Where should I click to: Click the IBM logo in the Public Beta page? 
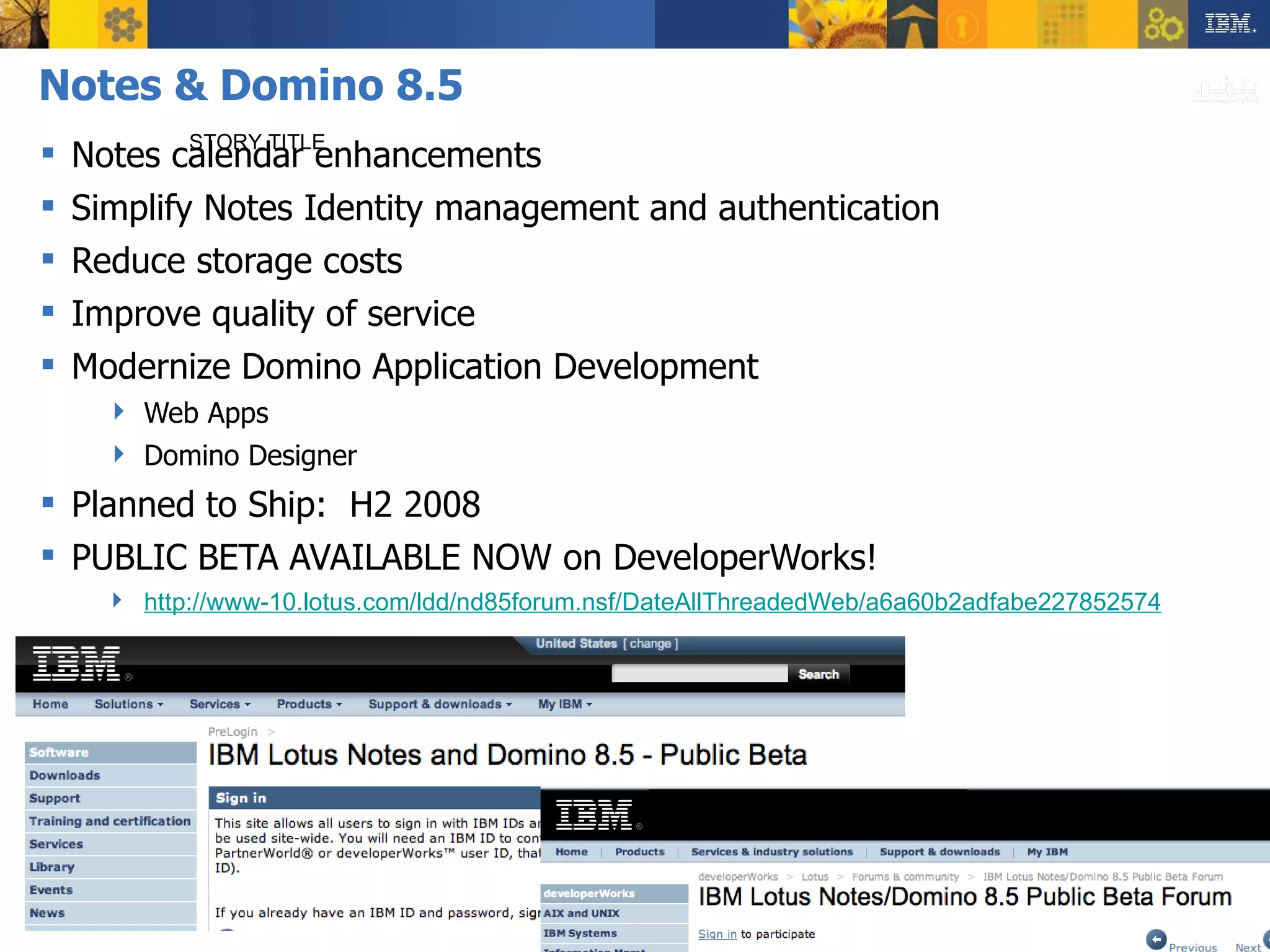[77, 664]
